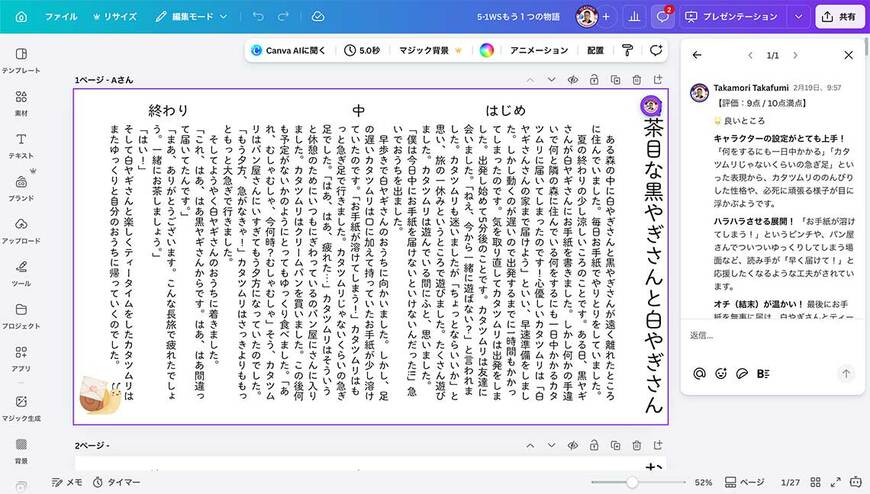Open メモ notes
This screenshot has width=870, height=494.
pyautogui.click(x=67, y=482)
